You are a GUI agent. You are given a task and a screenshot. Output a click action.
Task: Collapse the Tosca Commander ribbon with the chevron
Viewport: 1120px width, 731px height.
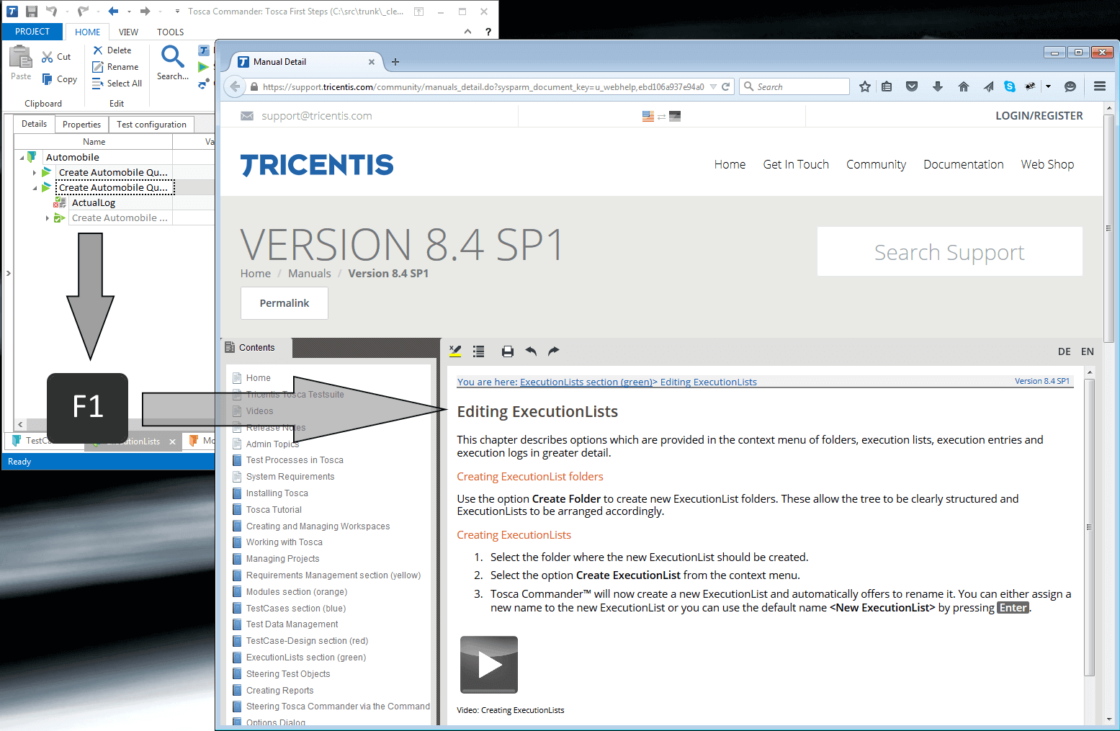468,32
